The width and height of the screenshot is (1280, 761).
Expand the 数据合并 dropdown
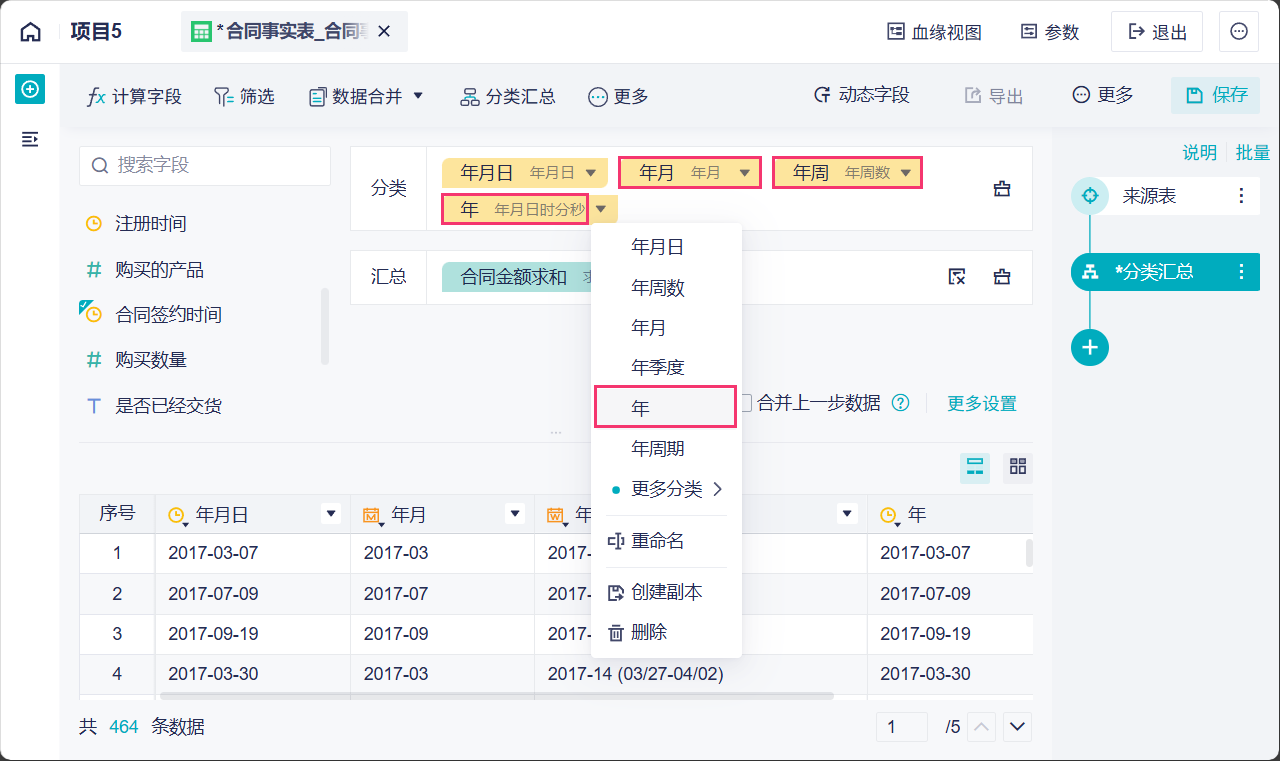point(419,96)
